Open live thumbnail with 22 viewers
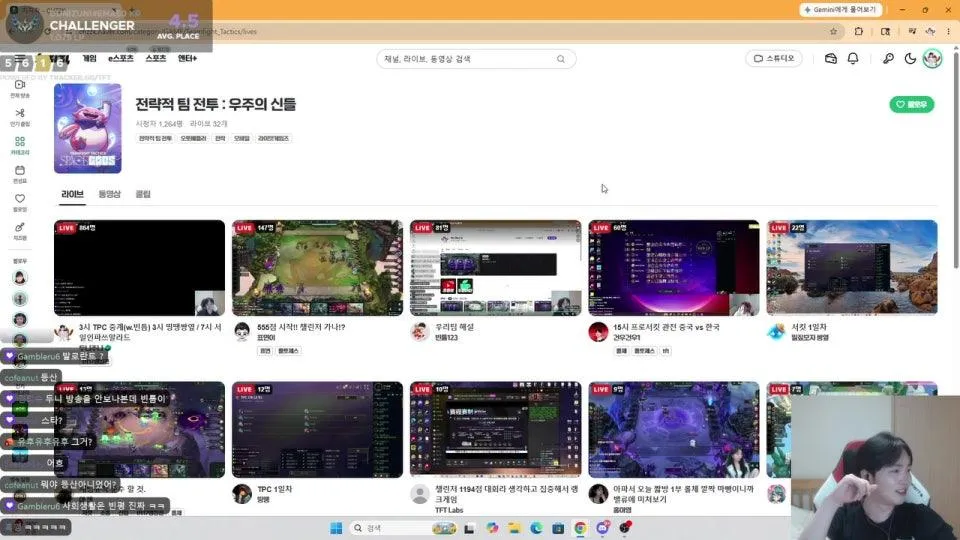The width and height of the screenshot is (960, 540). click(x=852, y=268)
